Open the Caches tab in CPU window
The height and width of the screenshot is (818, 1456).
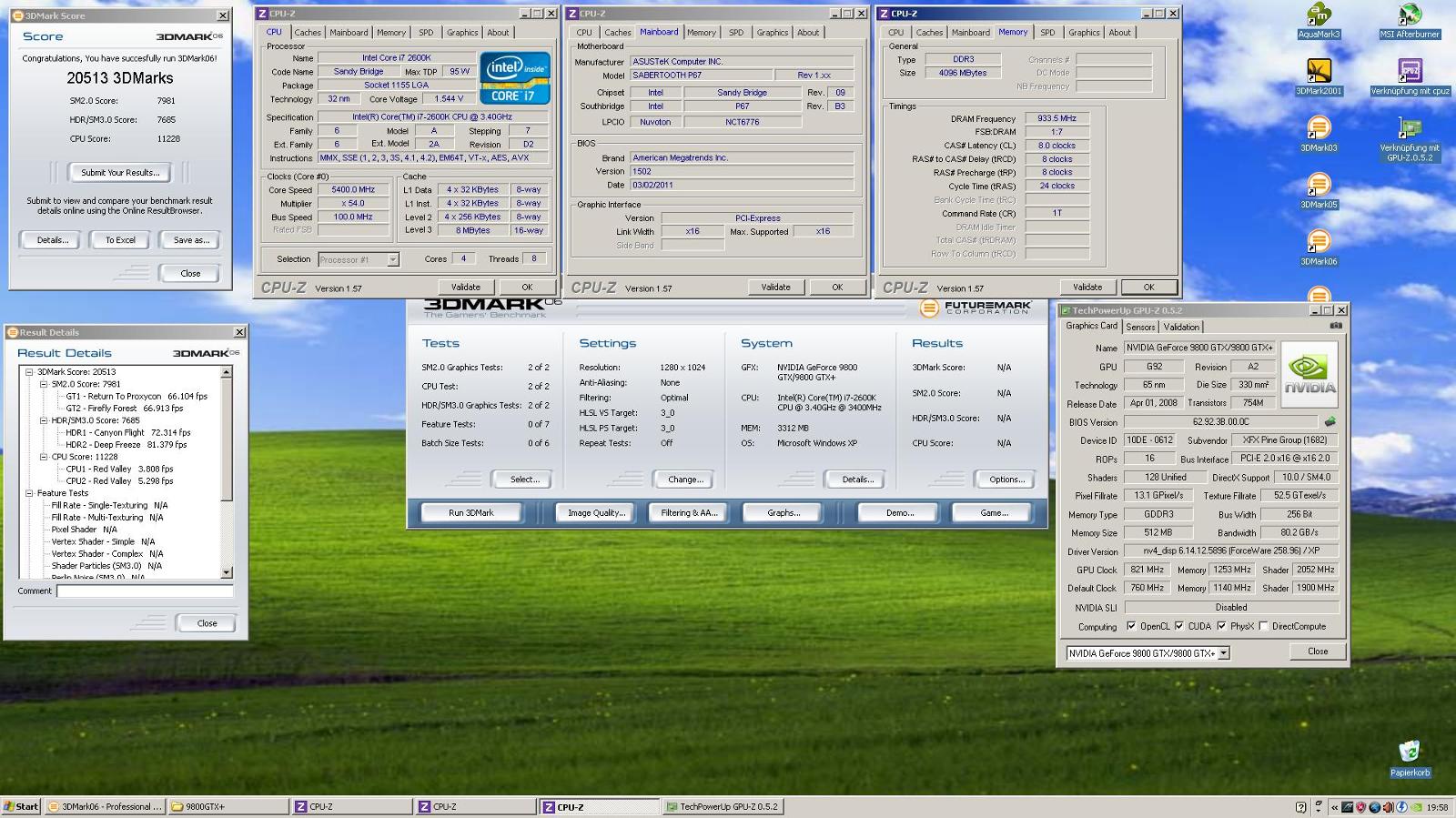(308, 33)
